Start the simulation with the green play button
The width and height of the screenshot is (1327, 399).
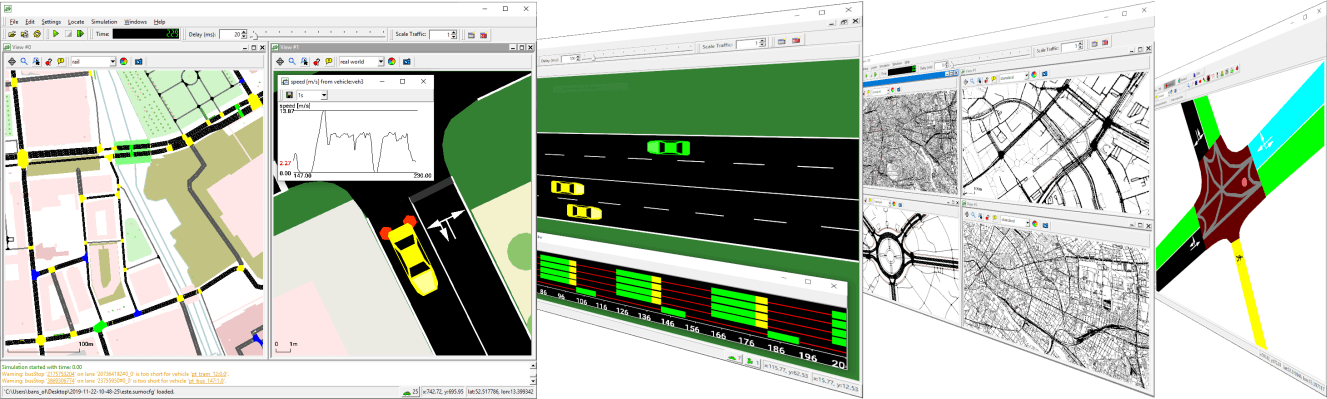tap(56, 34)
